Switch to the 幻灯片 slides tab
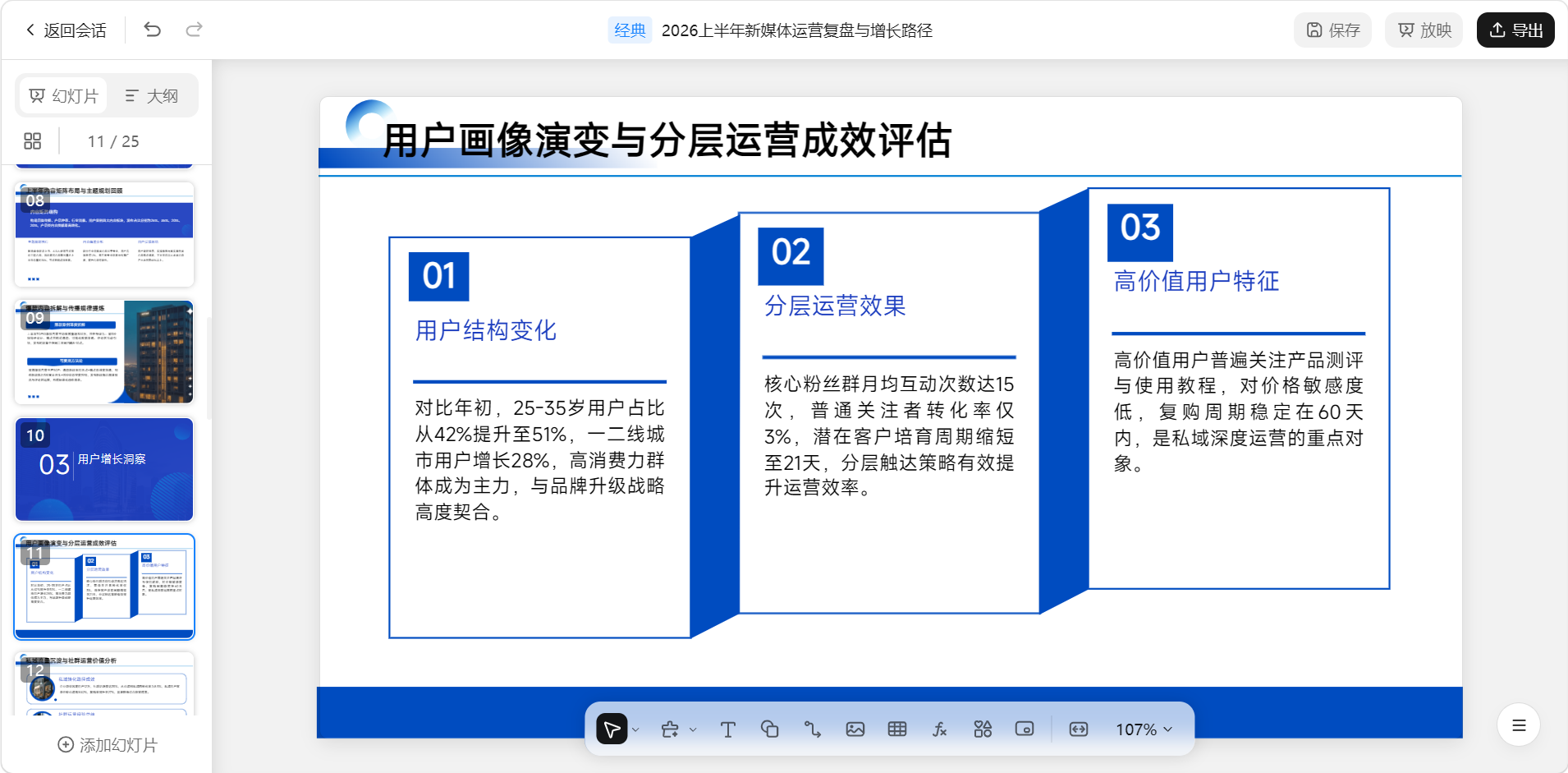The height and width of the screenshot is (773, 1568). 64,96
